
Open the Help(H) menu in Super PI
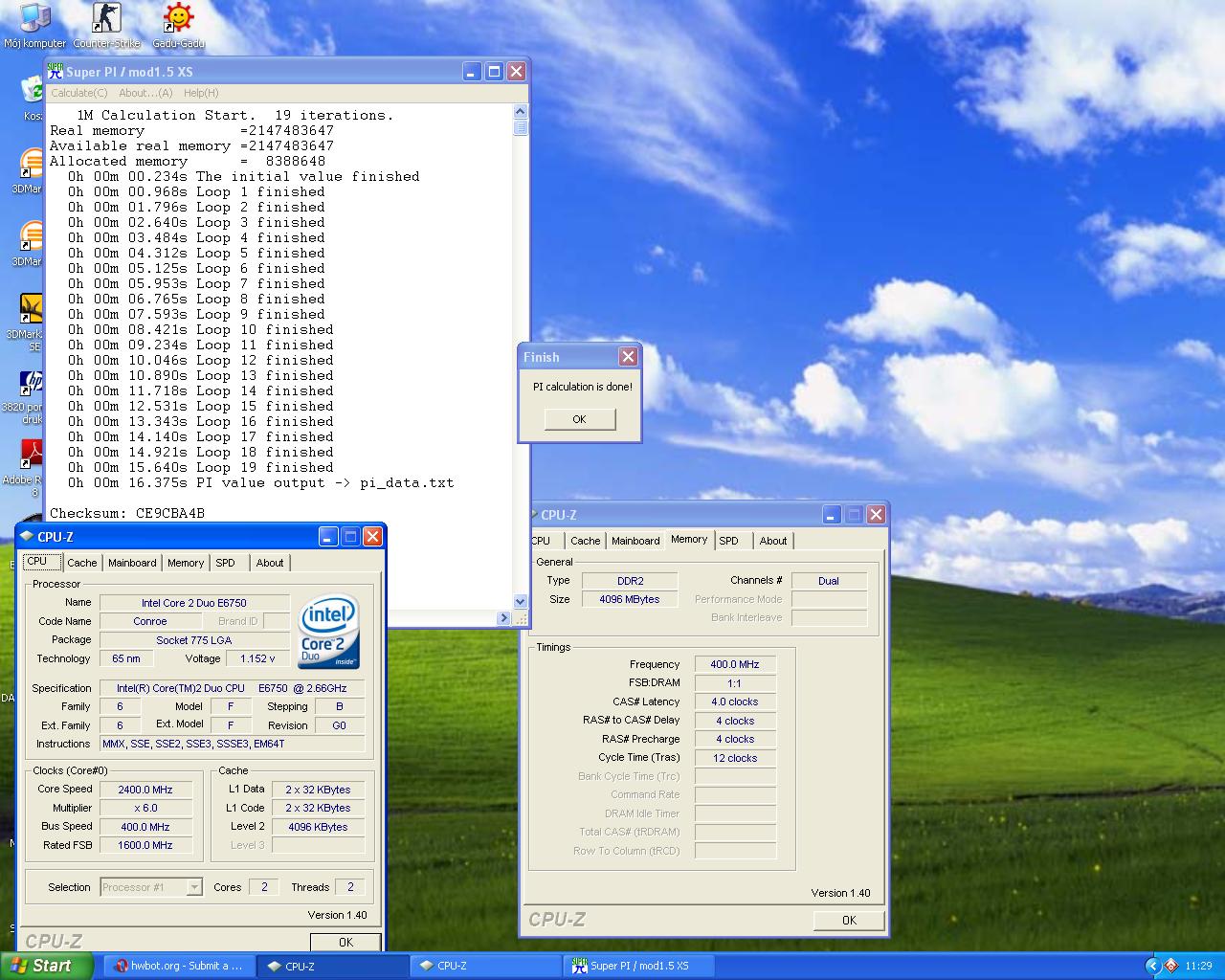tap(201, 93)
